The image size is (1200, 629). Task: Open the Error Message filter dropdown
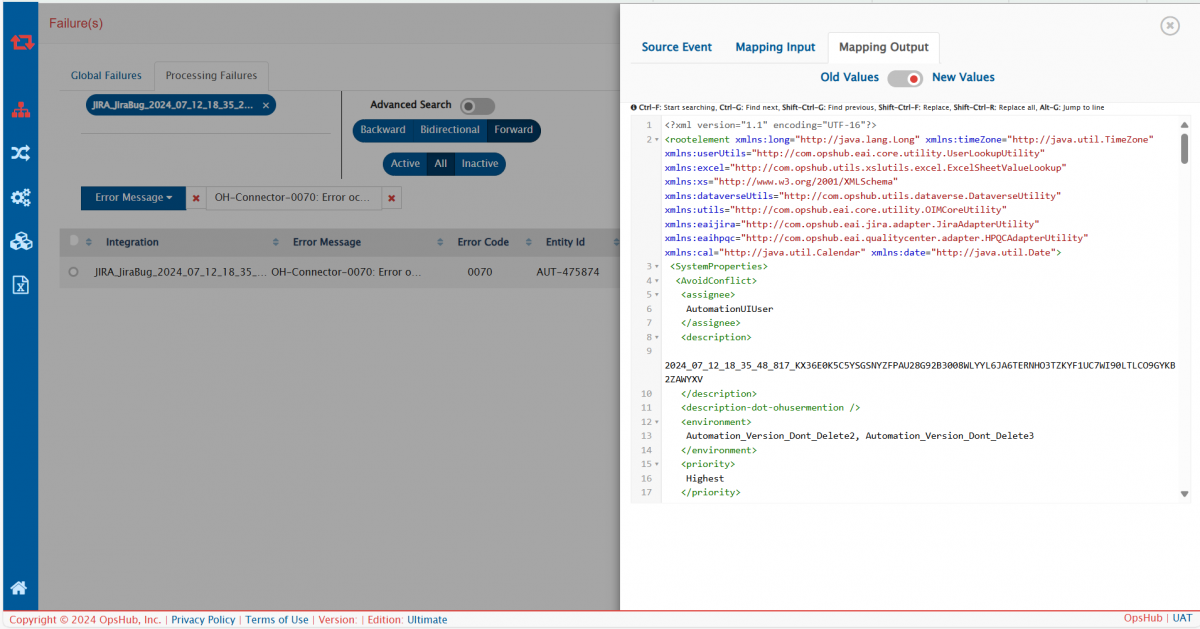pyautogui.click(x=134, y=198)
